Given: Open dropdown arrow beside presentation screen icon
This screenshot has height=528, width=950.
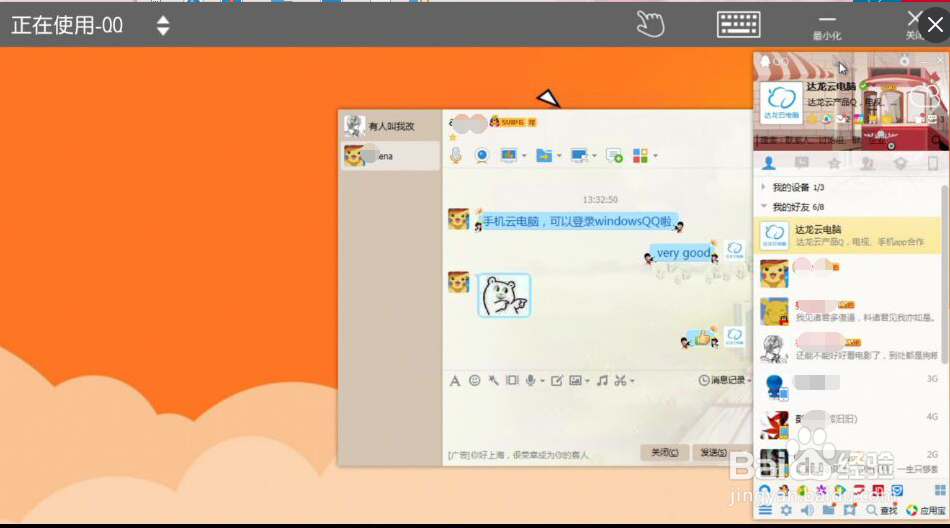Looking at the screenshot, I should (524, 156).
